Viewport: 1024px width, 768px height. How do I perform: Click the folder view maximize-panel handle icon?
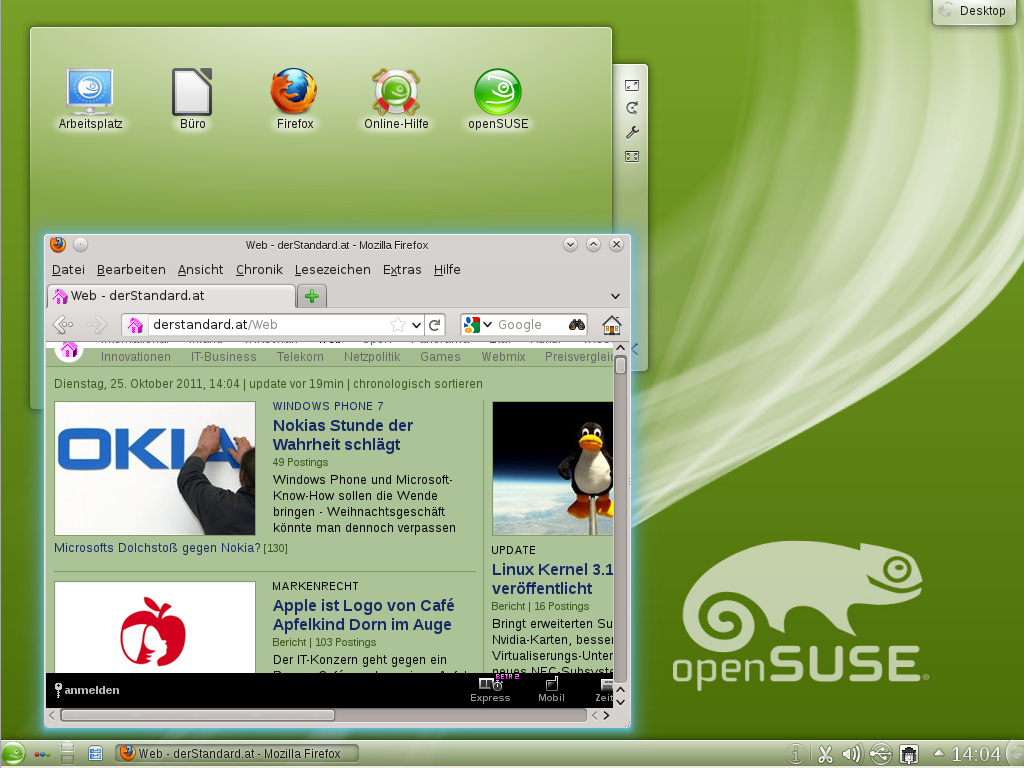click(632, 156)
